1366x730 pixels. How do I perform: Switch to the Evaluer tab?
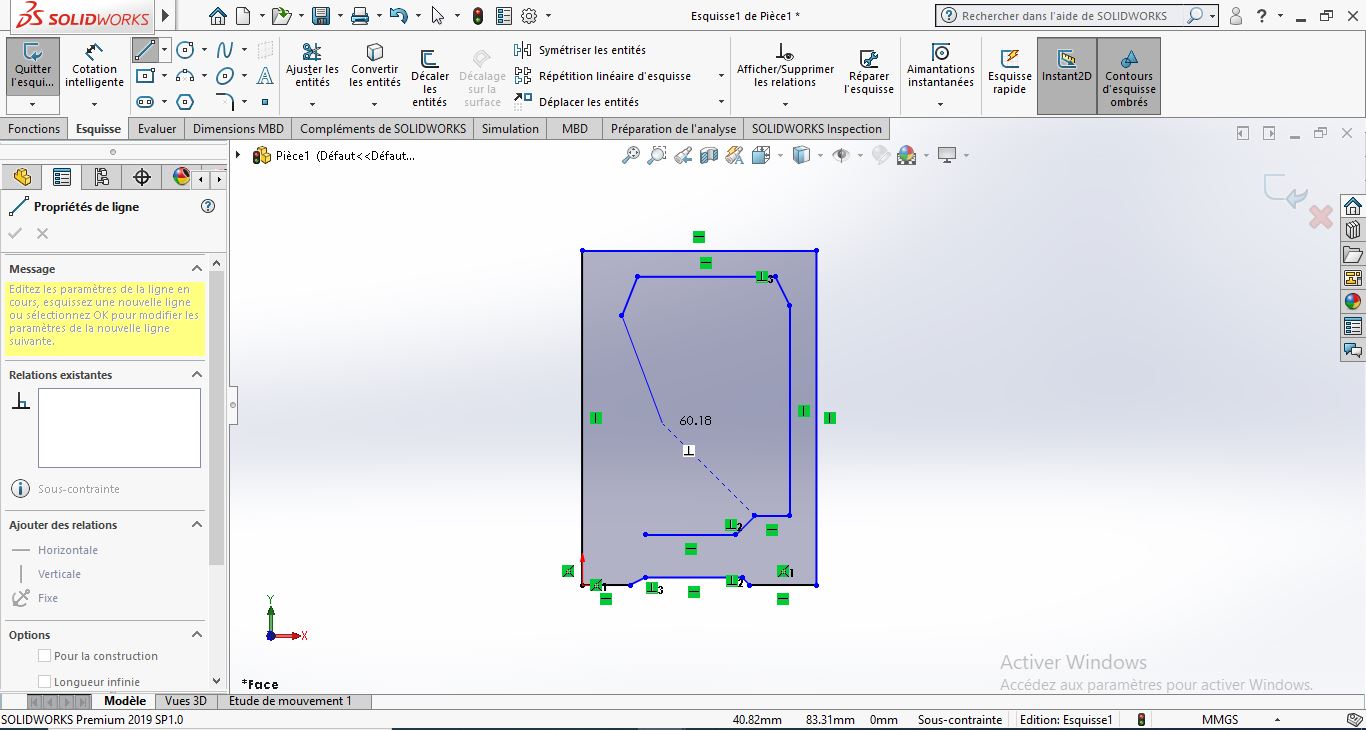pyautogui.click(x=157, y=129)
